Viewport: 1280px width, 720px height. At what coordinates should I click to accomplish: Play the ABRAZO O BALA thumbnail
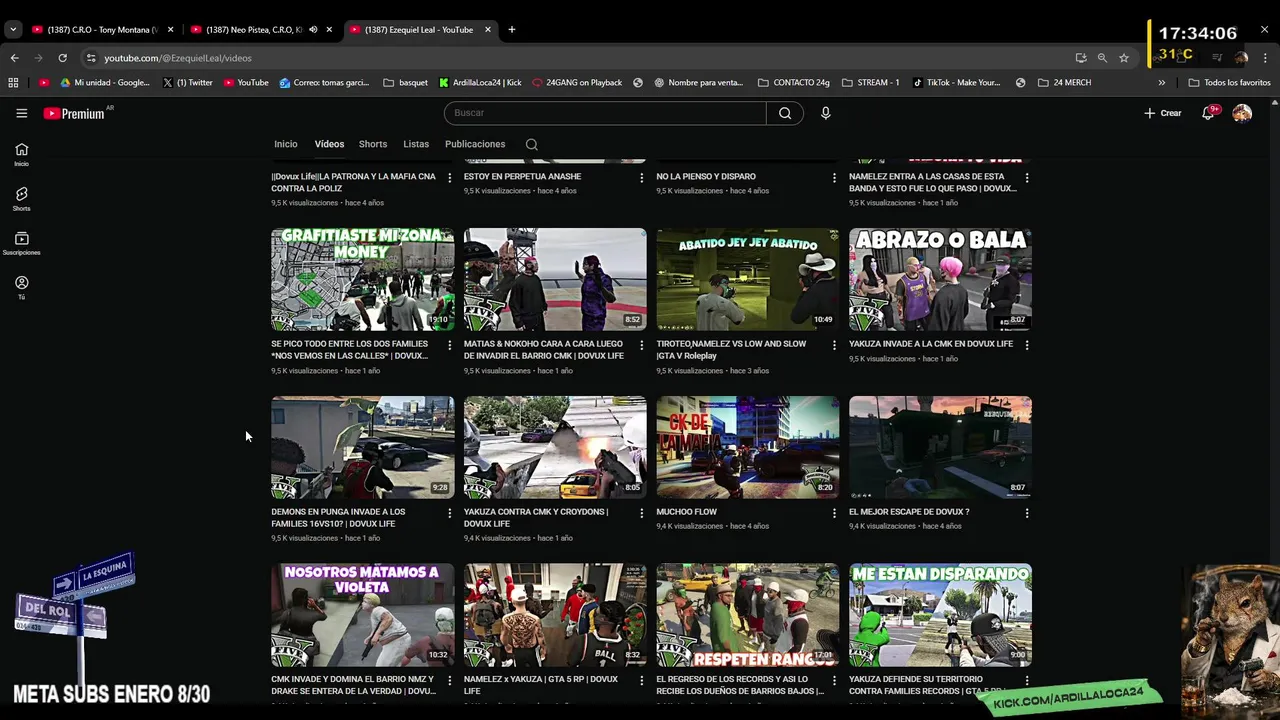(940, 279)
